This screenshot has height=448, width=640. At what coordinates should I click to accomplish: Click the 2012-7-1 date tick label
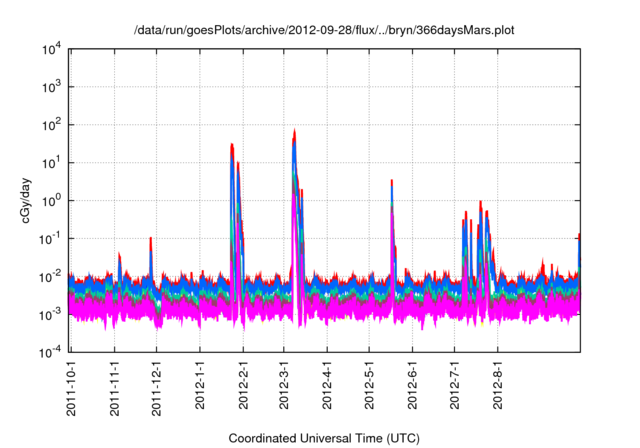453,388
